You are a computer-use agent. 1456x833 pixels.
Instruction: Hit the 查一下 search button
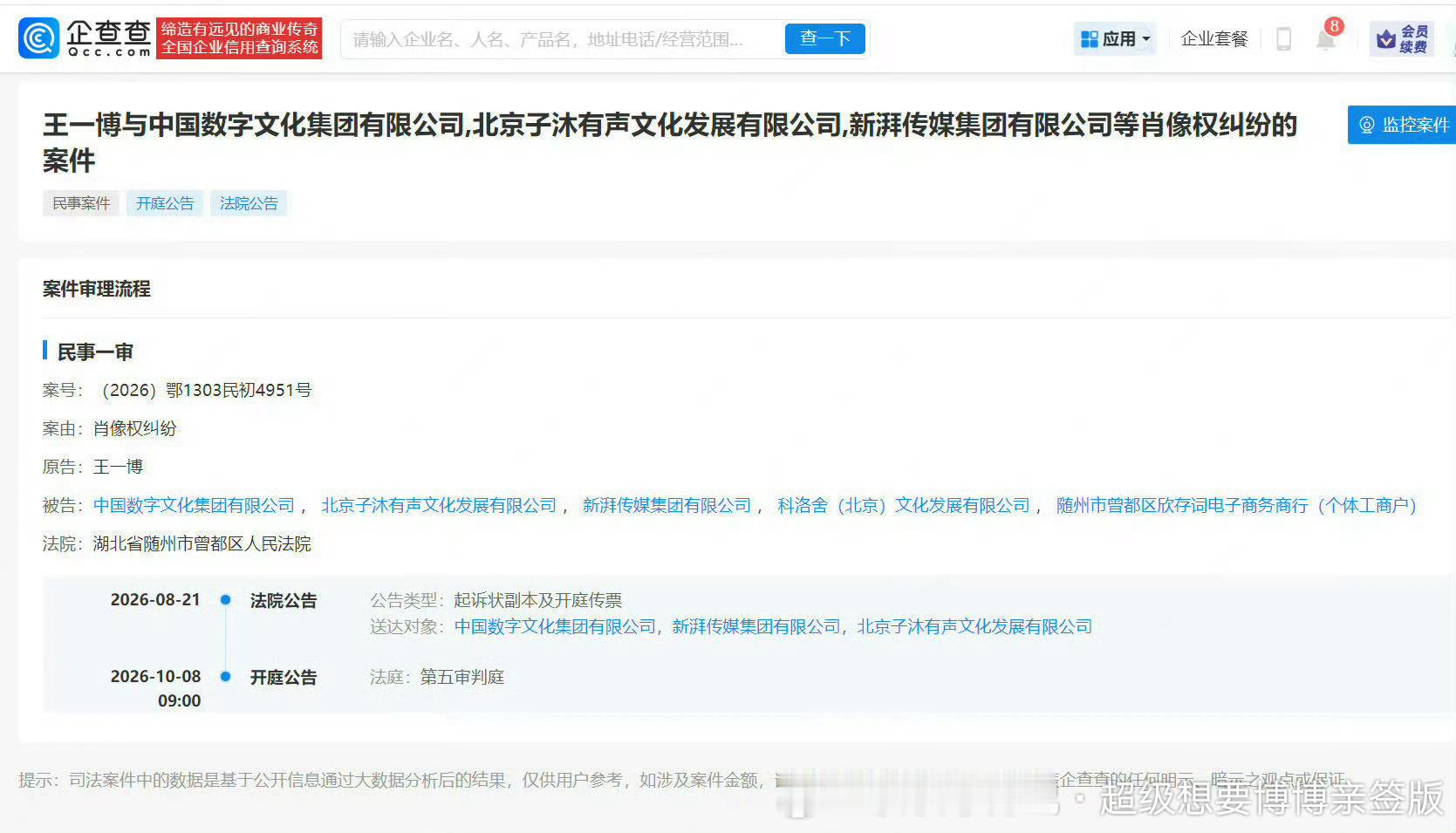[x=824, y=39]
